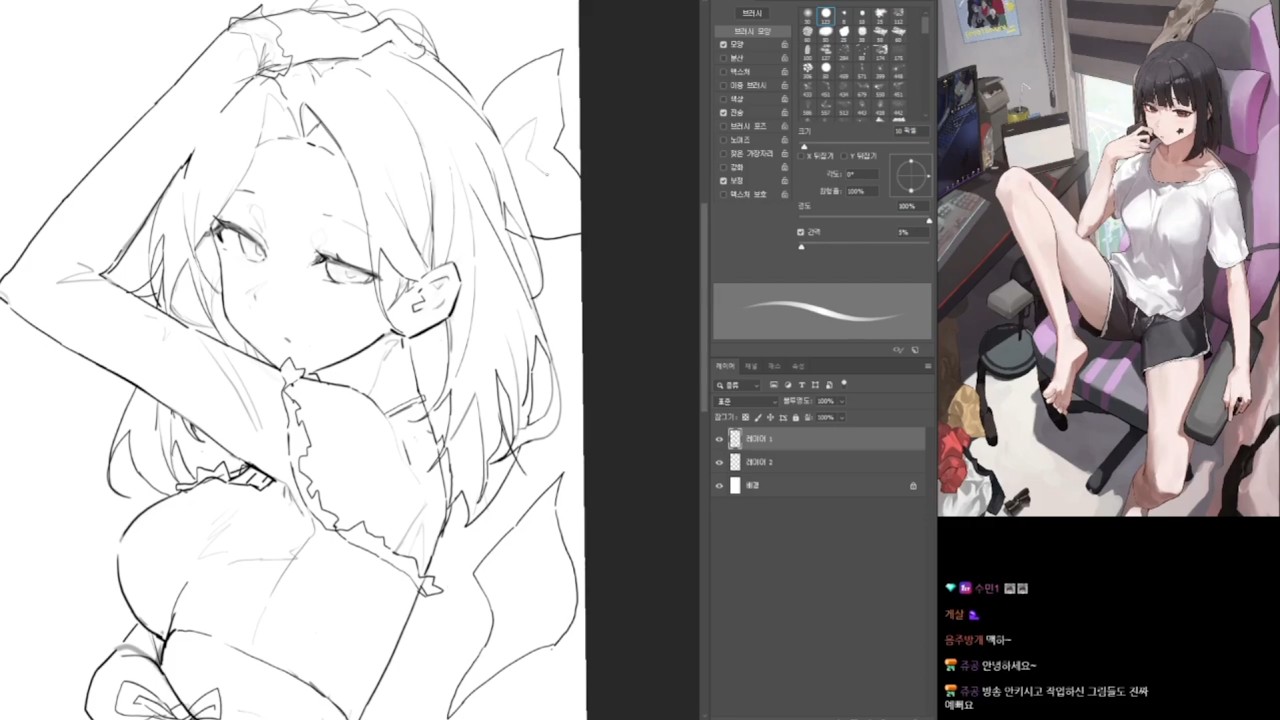Select the 284 size brush preset
The image size is (1280, 720).
(843, 52)
